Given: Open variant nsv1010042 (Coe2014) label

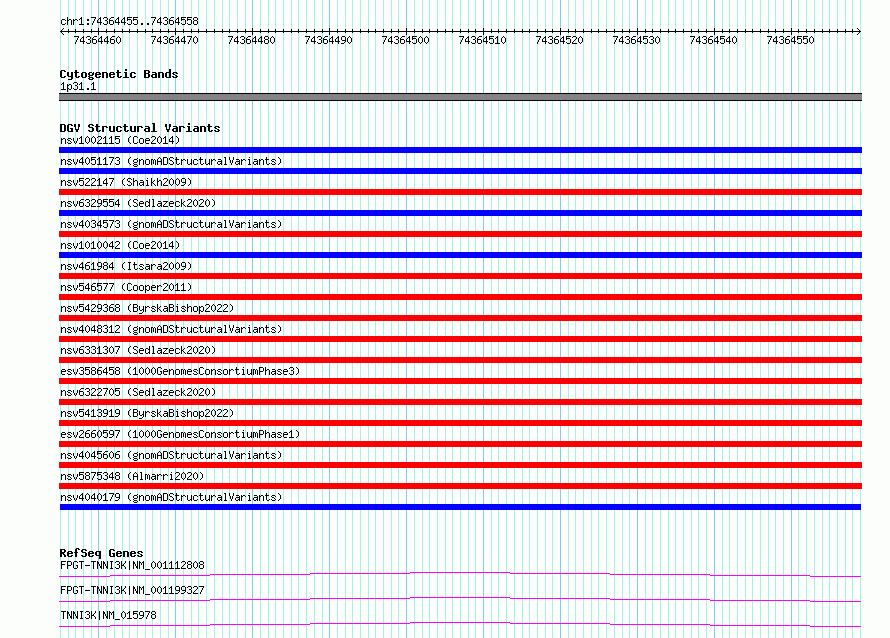Looking at the screenshot, I should tap(120, 245).
